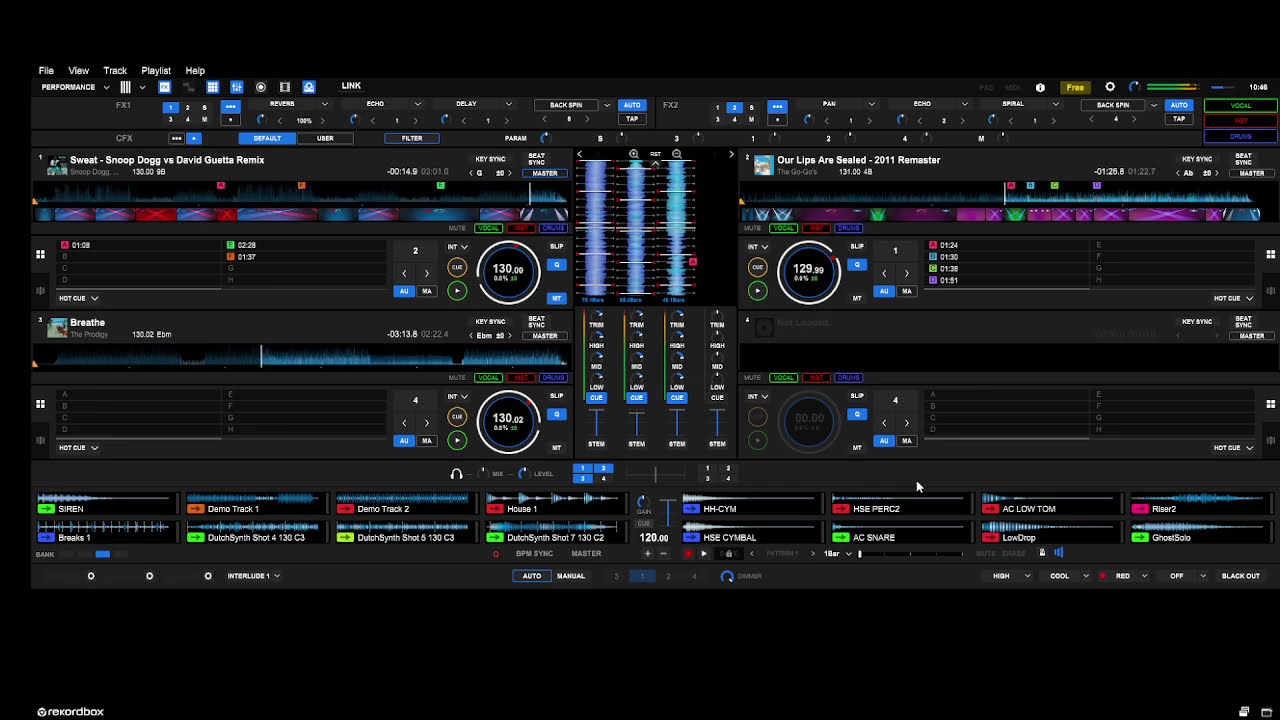Mute VOCAL stem on deck 1
This screenshot has height=720, width=1280.
pos(488,228)
